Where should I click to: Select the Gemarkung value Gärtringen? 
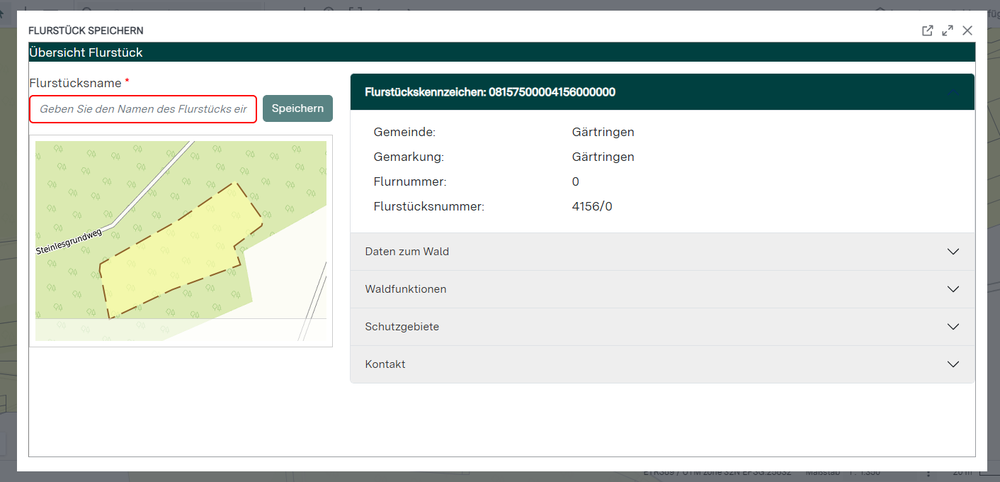pos(603,157)
